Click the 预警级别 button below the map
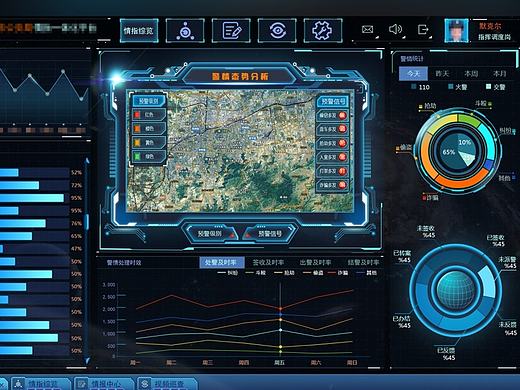 (x=211, y=233)
